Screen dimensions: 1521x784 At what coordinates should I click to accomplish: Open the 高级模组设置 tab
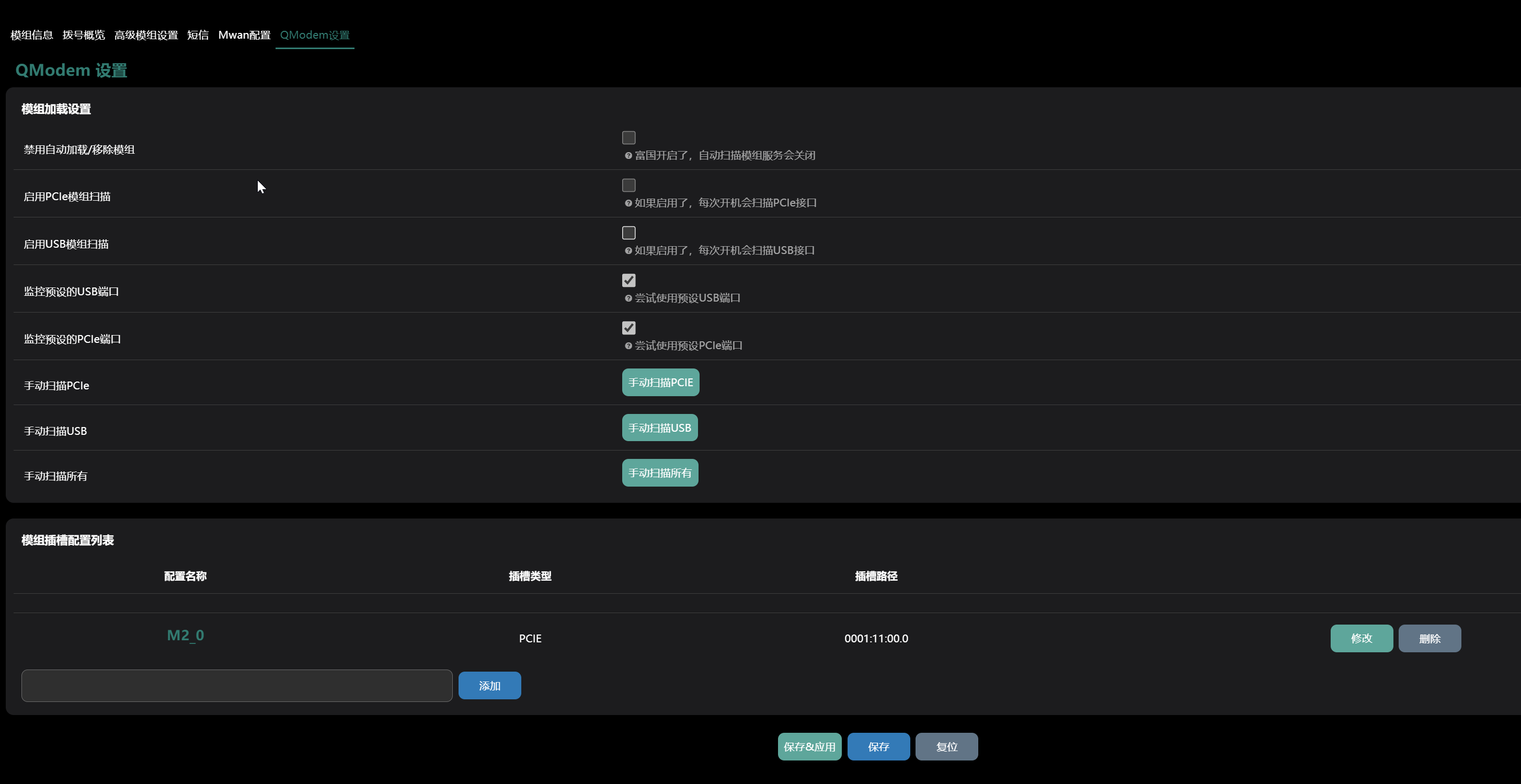pos(146,35)
